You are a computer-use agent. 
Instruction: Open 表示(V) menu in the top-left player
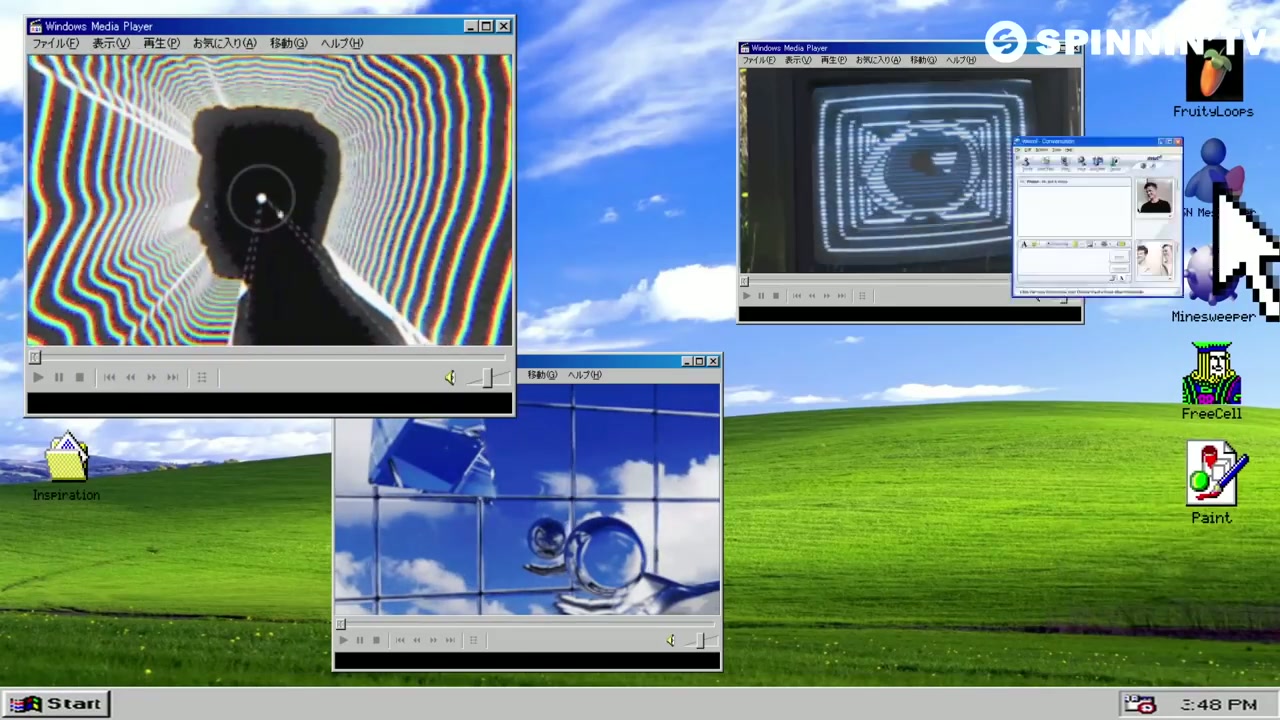coord(111,43)
